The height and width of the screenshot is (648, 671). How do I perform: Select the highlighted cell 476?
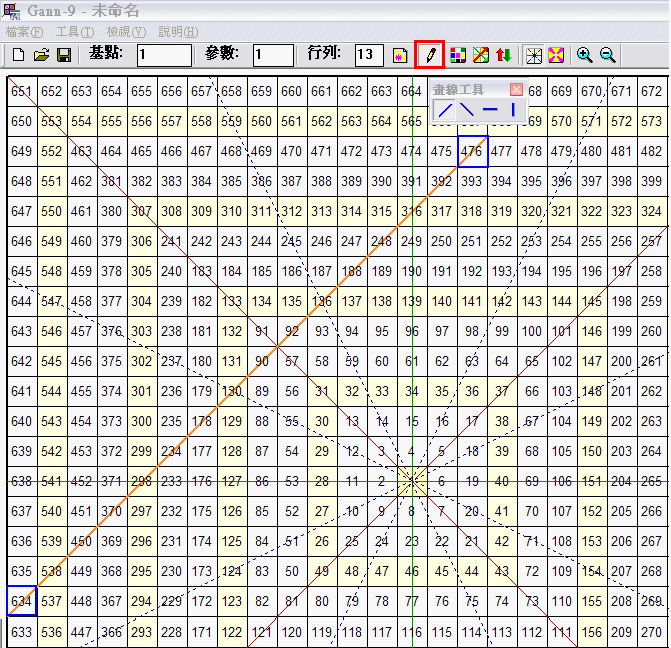472,152
